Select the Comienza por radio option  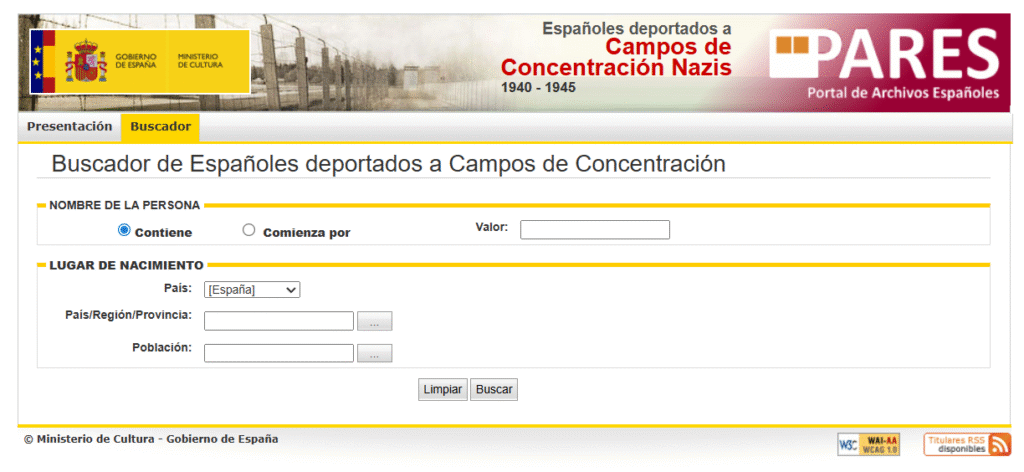coord(249,230)
